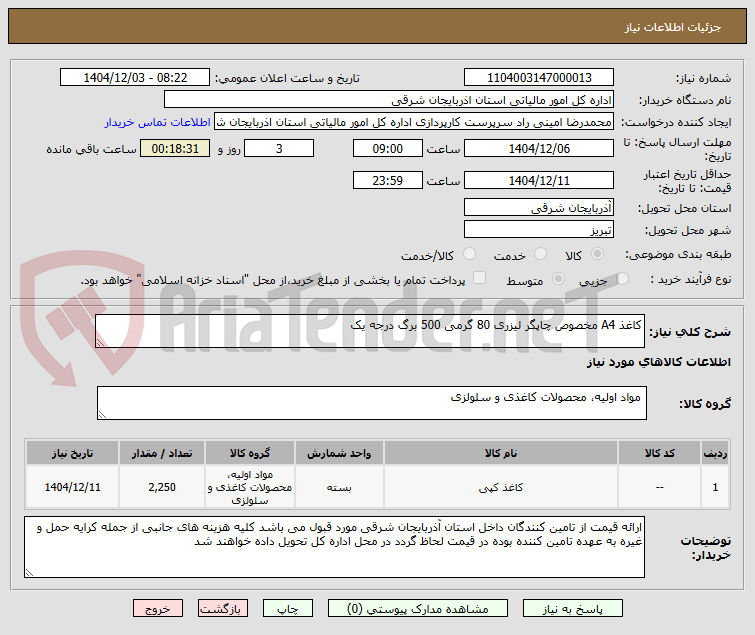Click the چاپ print button
The height and width of the screenshot is (635, 755).
(x=287, y=608)
